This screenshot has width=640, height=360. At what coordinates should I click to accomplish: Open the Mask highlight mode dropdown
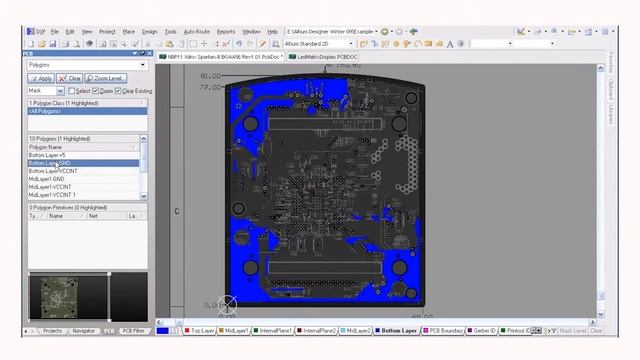[x=60, y=91]
